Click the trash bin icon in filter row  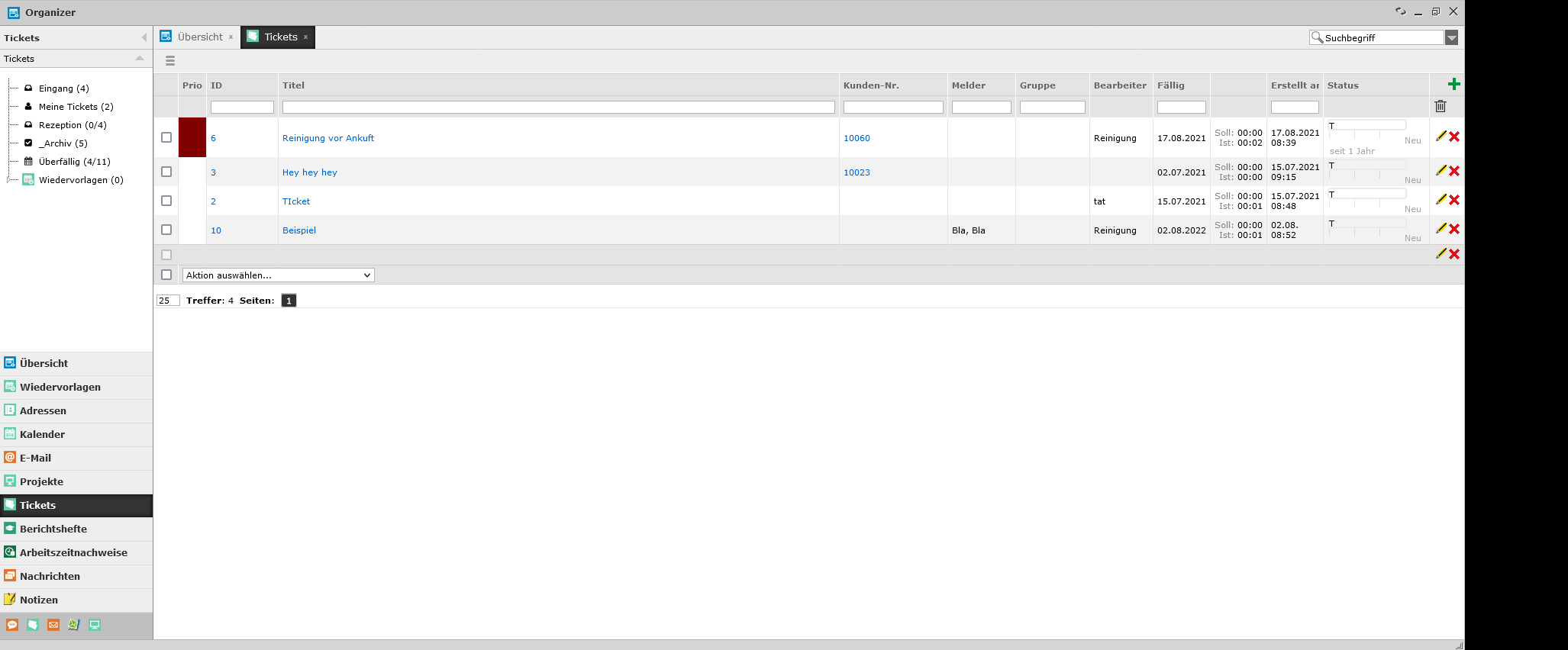coord(1441,107)
